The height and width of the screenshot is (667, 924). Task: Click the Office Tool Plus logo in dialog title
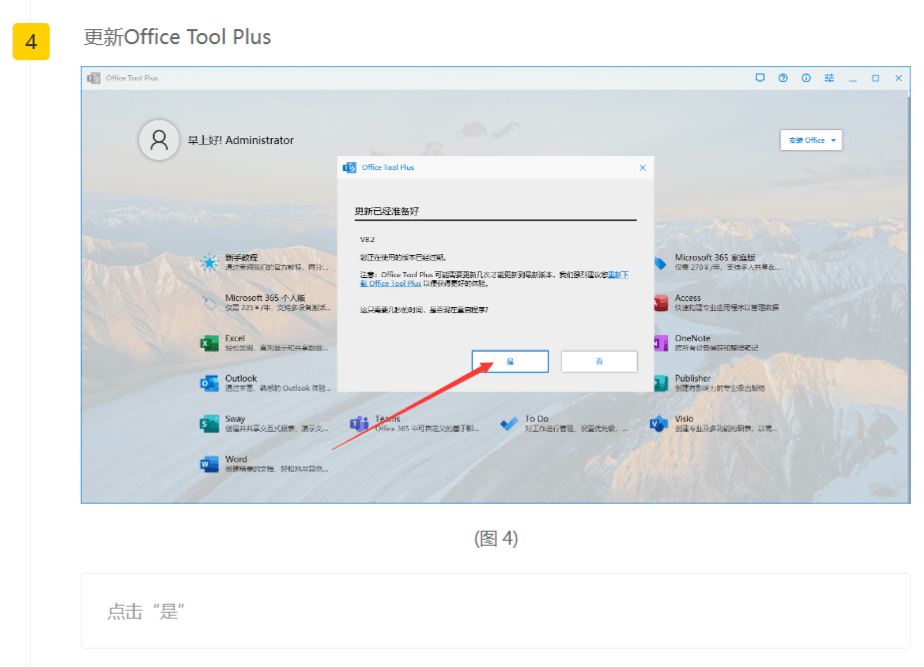click(349, 168)
